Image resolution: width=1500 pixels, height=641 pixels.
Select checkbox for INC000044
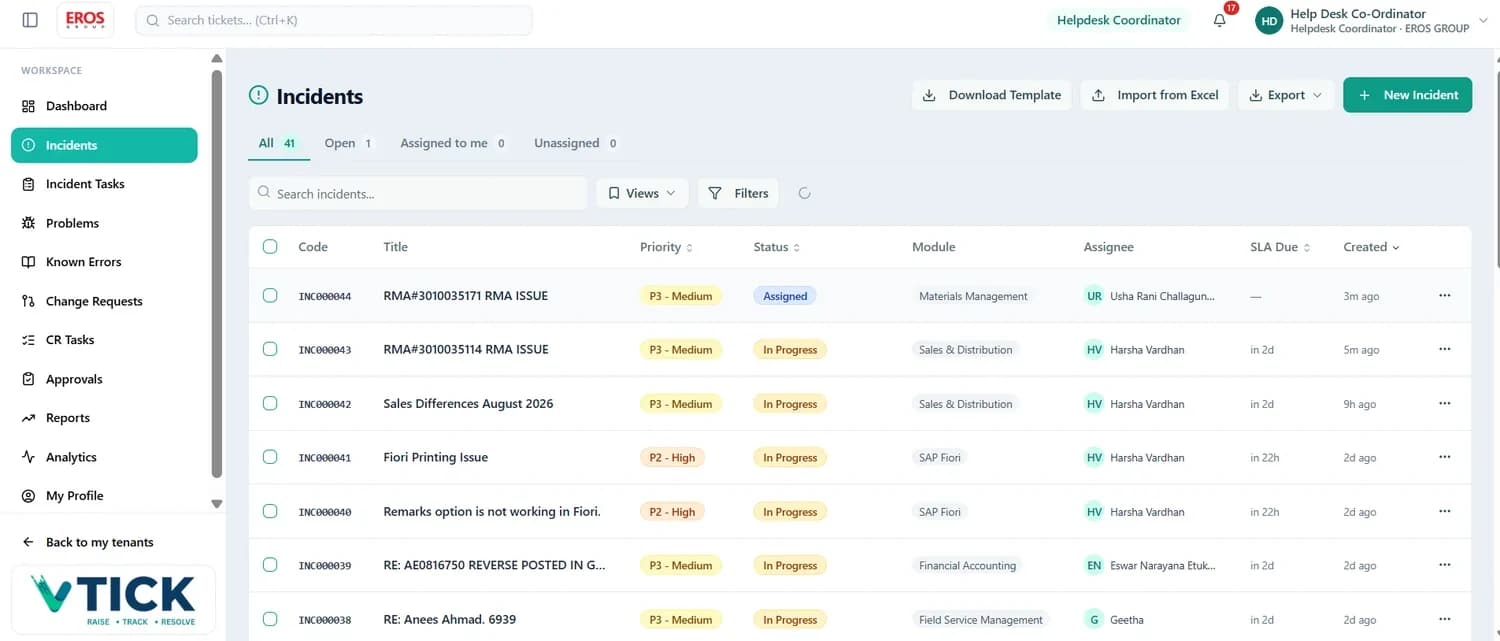(270, 295)
